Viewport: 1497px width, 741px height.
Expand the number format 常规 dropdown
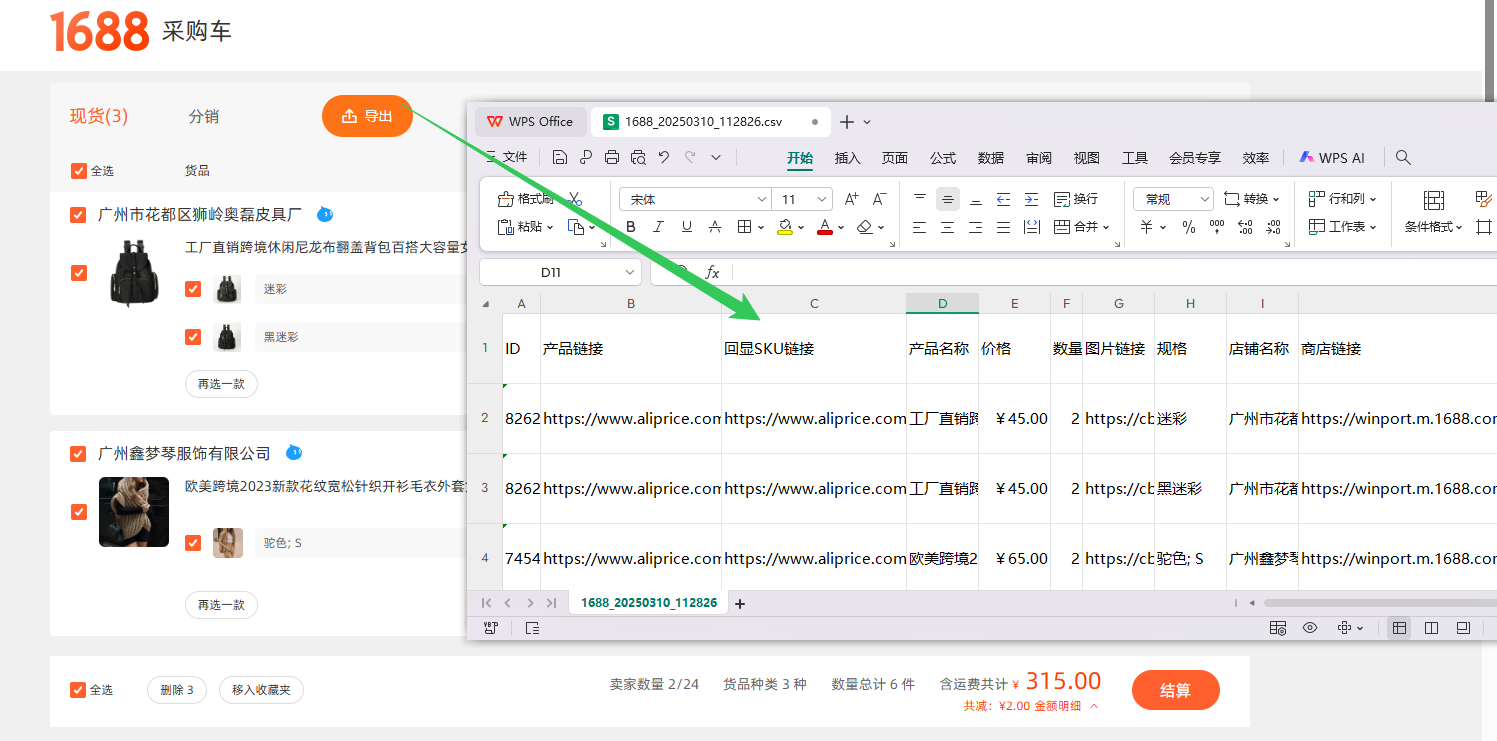(x=1203, y=200)
